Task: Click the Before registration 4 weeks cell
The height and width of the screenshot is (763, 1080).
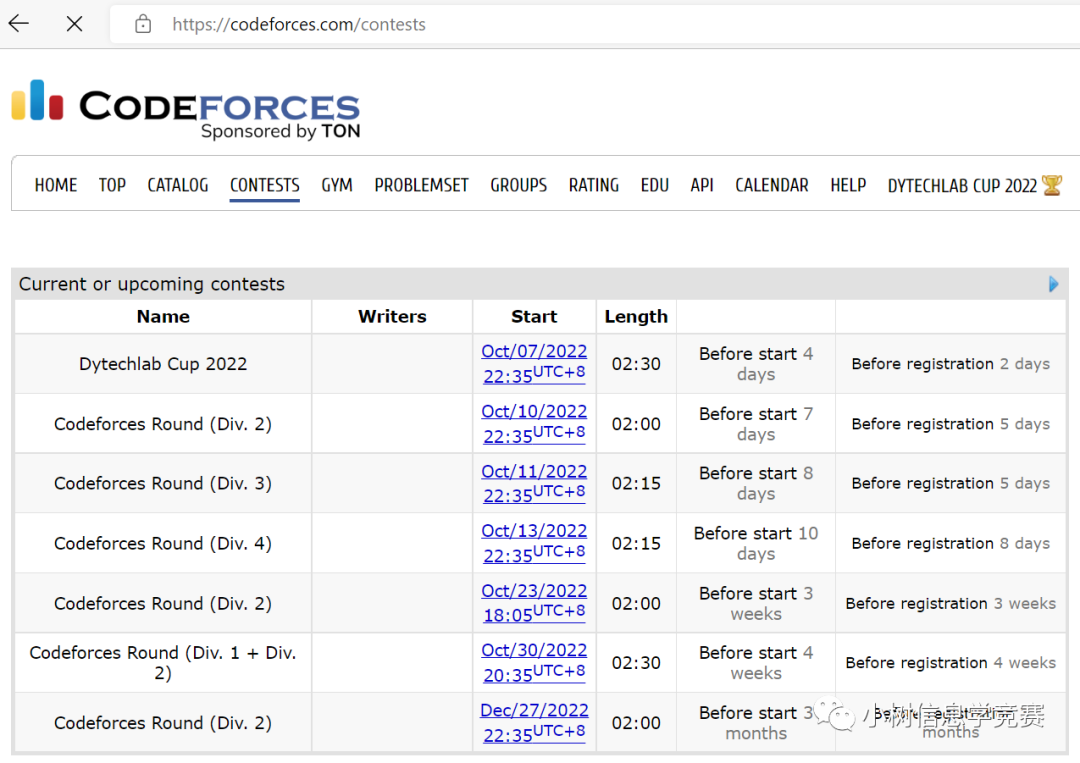Action: (951, 662)
